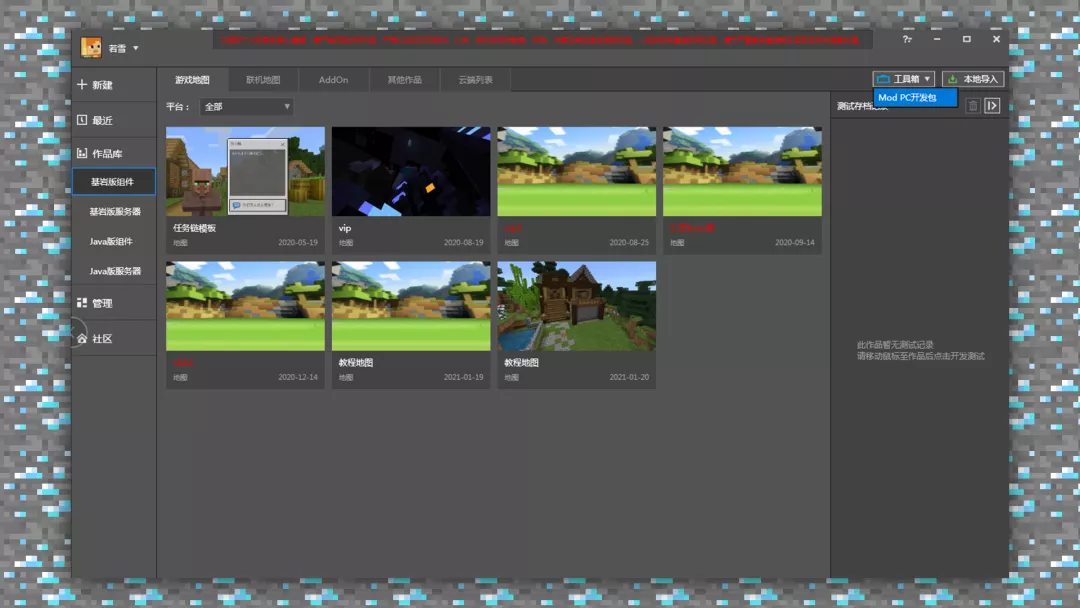Open the 工具箱 toolbox dropdown
Image resolution: width=1080 pixels, height=608 pixels.
pos(903,79)
